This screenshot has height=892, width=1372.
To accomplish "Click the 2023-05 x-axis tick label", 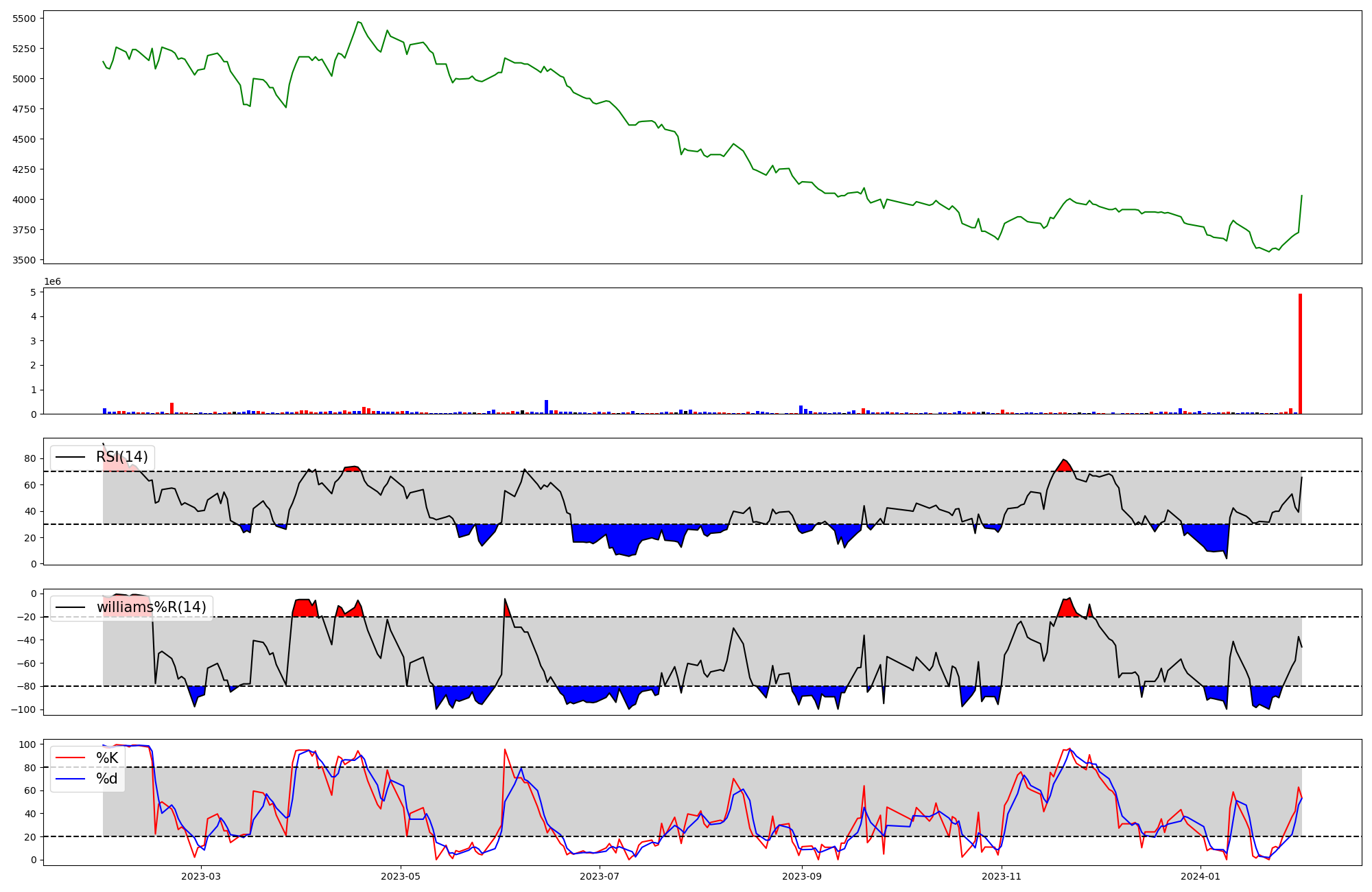I will pos(401,876).
